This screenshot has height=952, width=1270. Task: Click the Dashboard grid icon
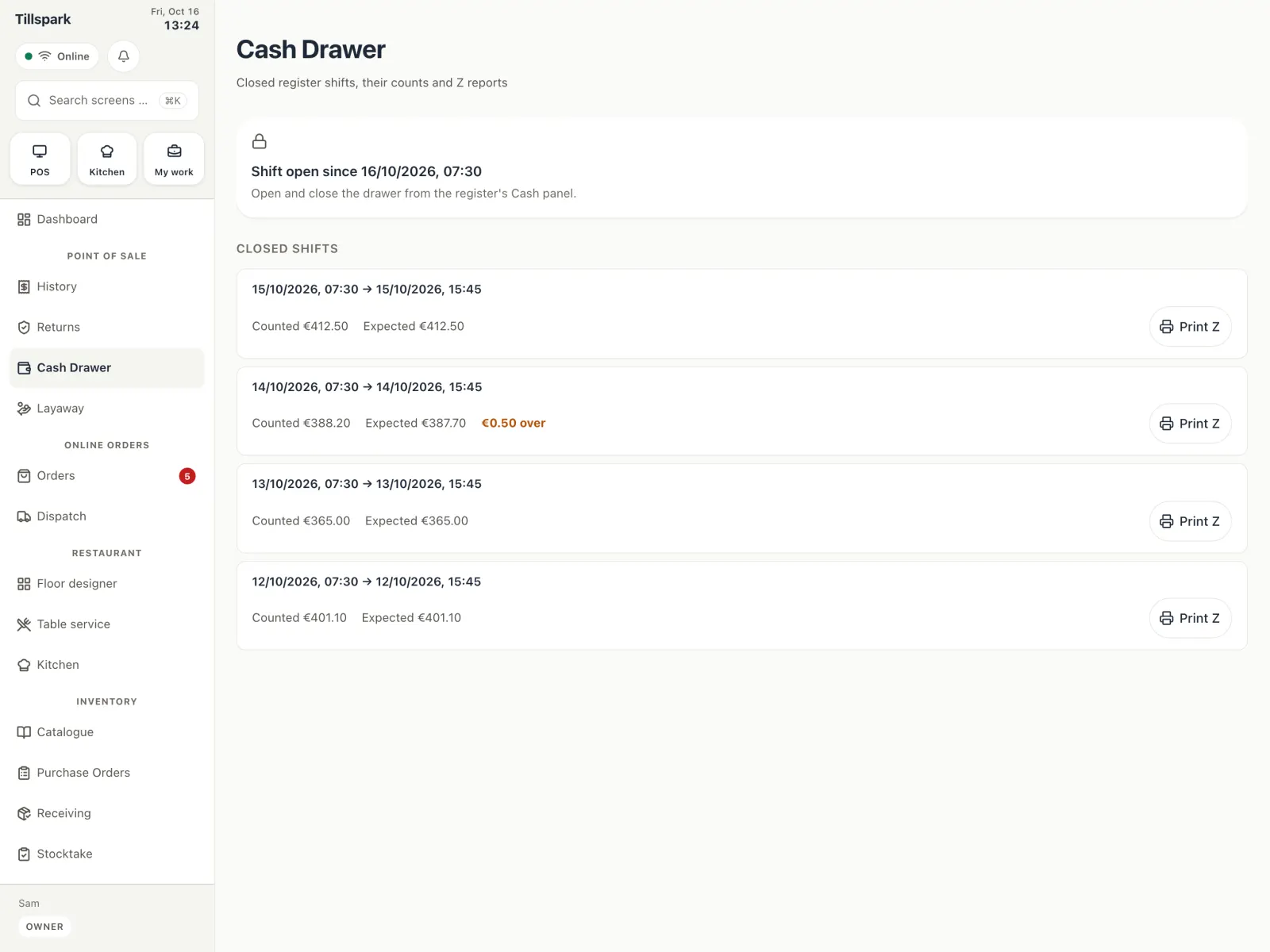tap(24, 220)
